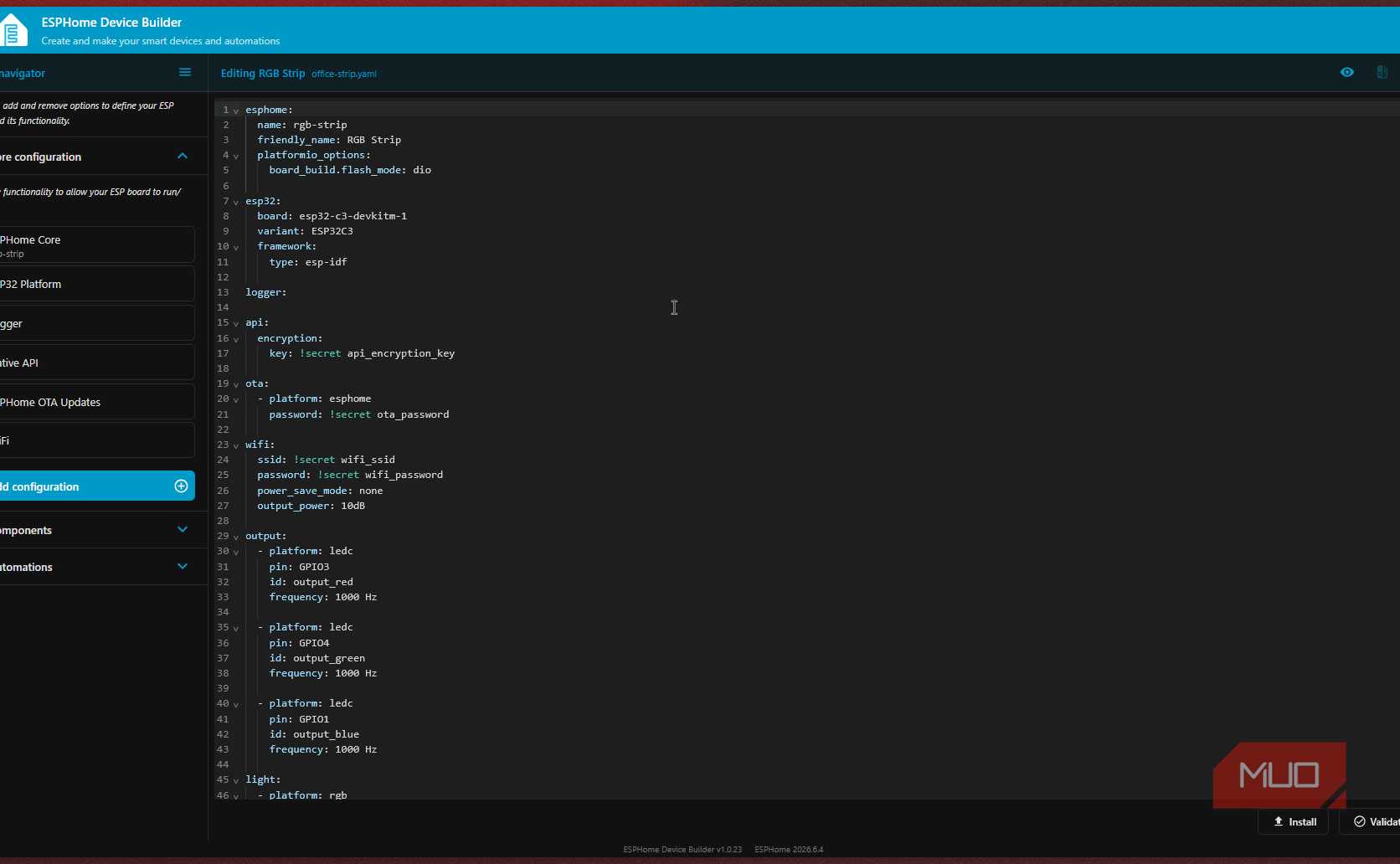Click the Validate button
The width and height of the screenshot is (1400, 864).
(x=1370, y=822)
